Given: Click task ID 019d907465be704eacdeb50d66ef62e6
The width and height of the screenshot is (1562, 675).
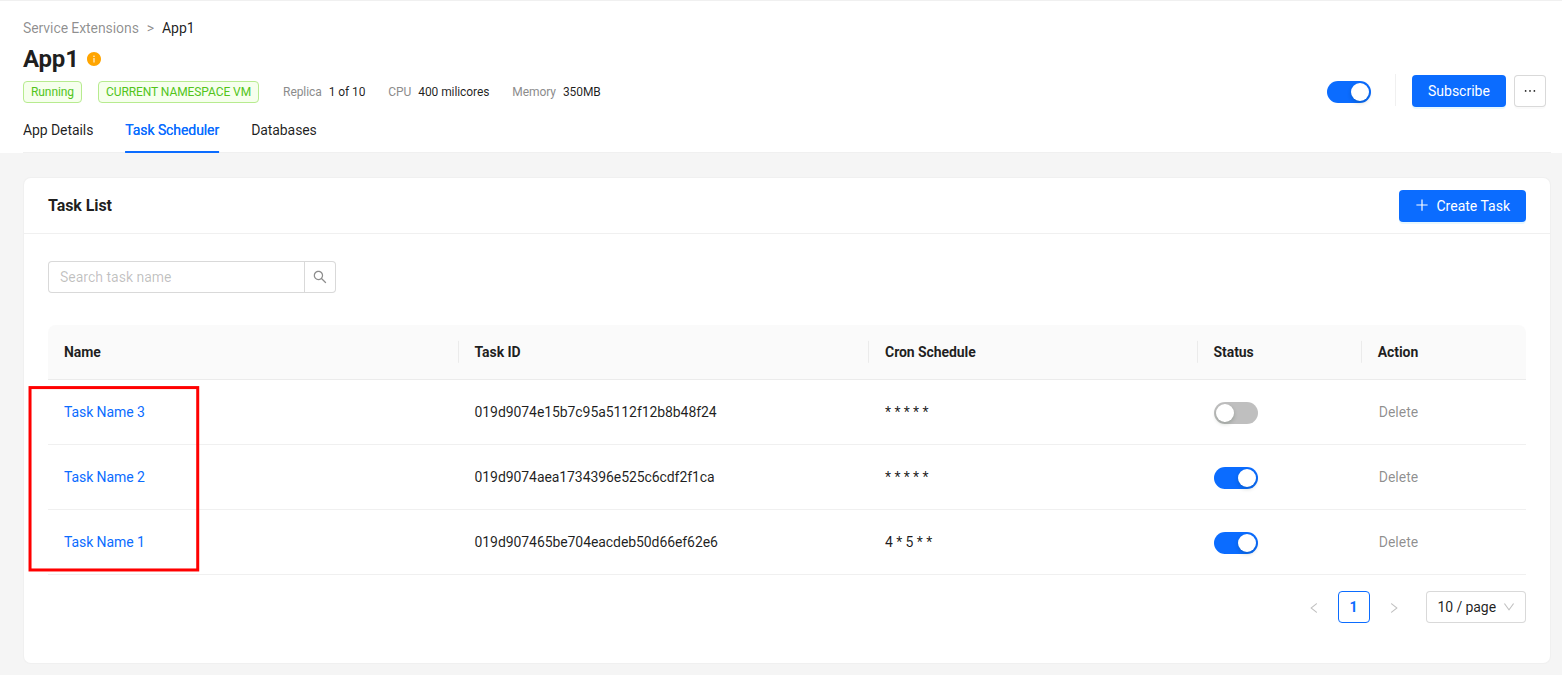Looking at the screenshot, I should point(596,542).
